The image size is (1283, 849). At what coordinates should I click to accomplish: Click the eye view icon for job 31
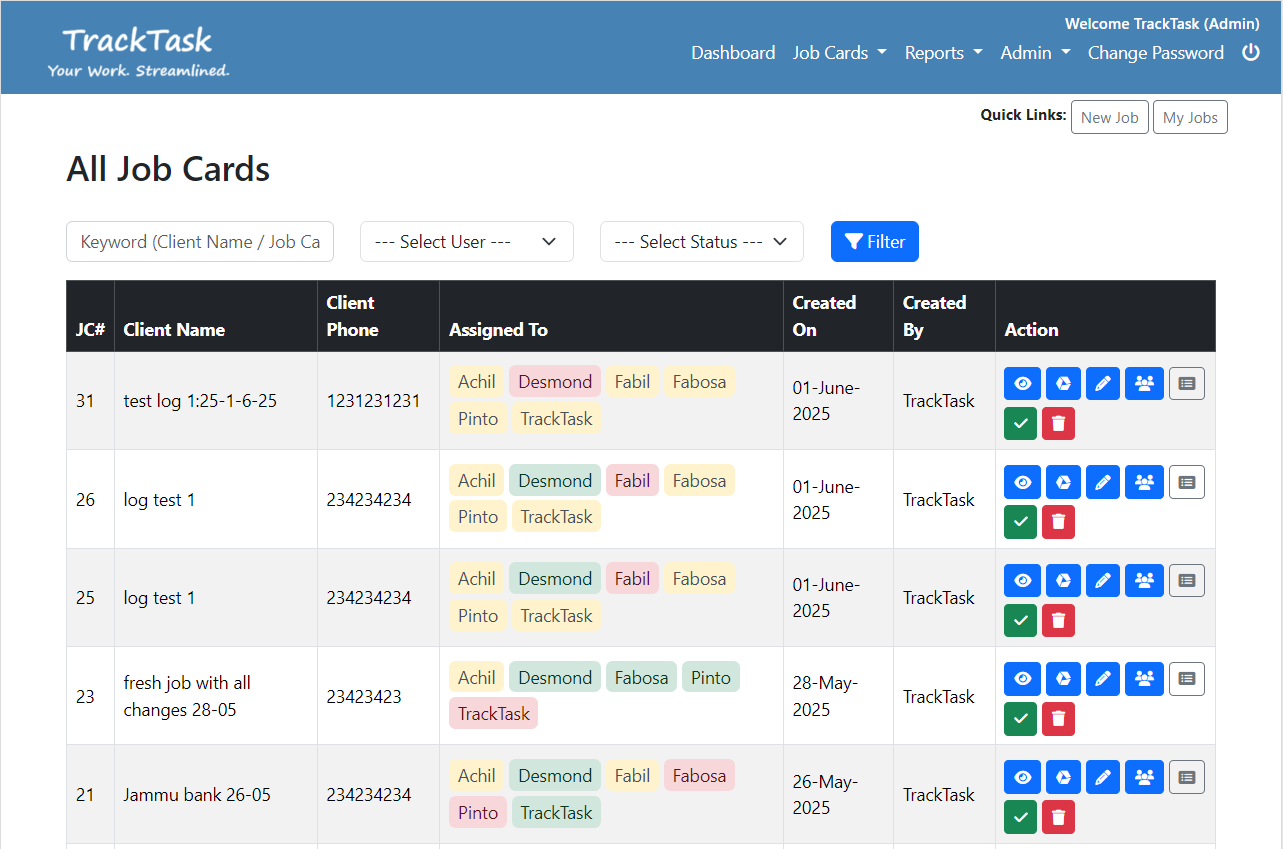pos(1022,384)
